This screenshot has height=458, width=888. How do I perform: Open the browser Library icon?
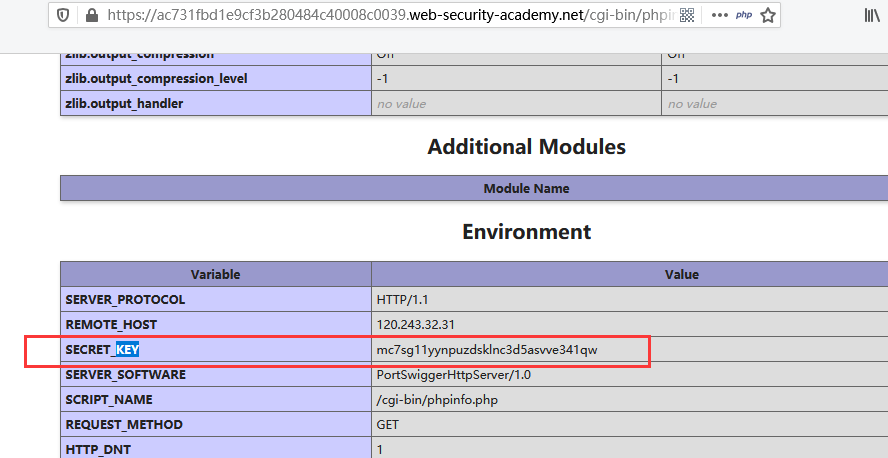(872, 15)
